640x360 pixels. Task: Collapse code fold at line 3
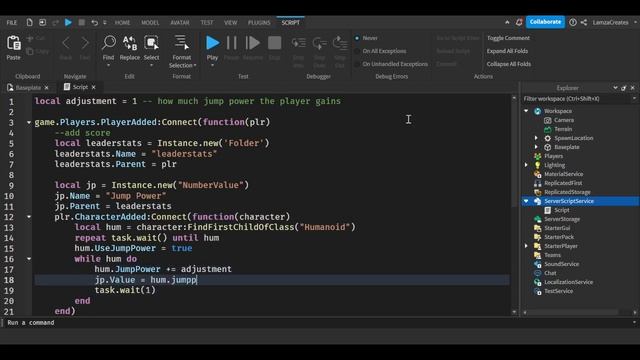pyautogui.click(x=29, y=122)
